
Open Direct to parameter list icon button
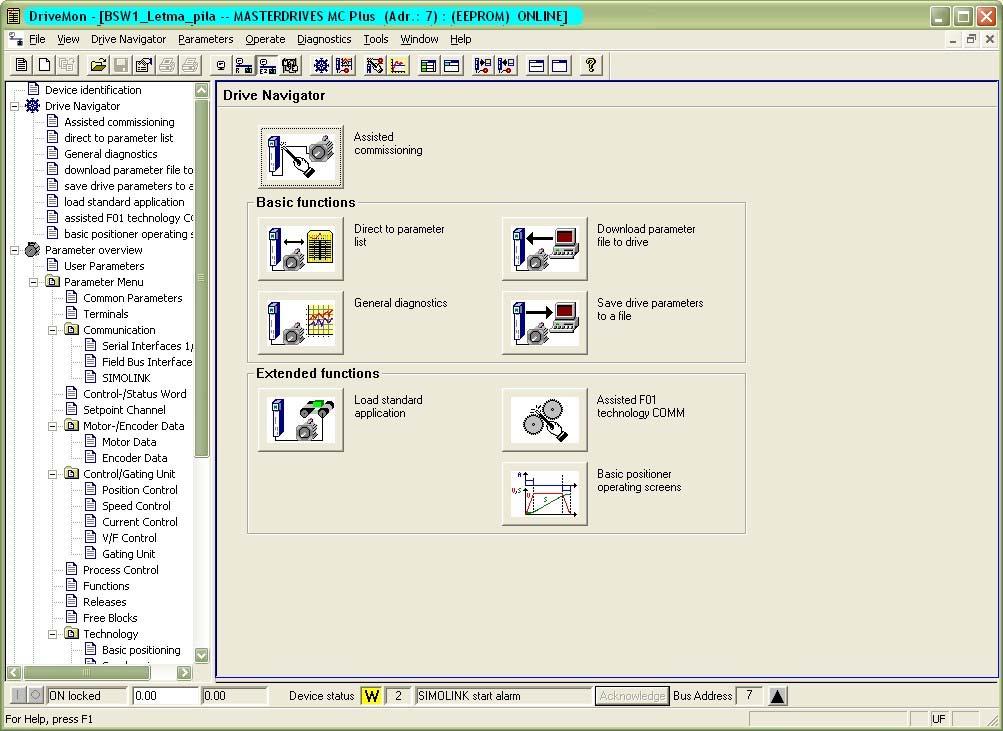click(301, 249)
